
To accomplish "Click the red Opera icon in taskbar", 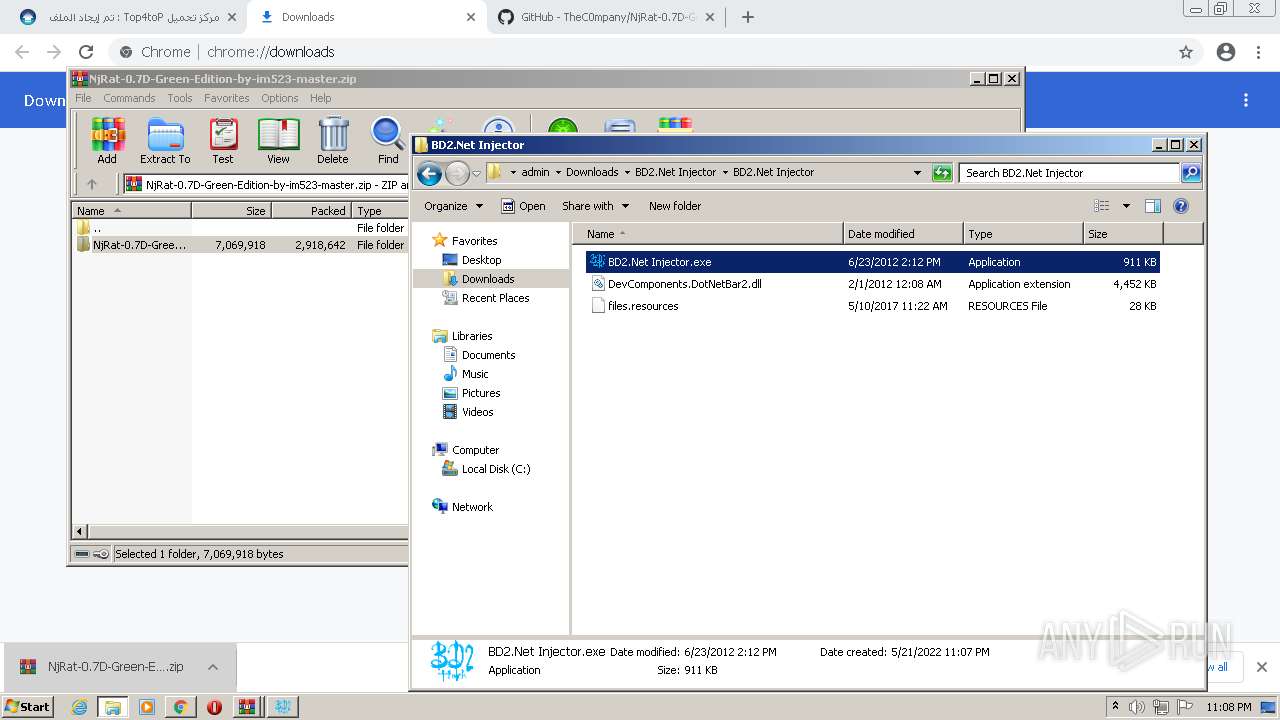I will tap(214, 707).
